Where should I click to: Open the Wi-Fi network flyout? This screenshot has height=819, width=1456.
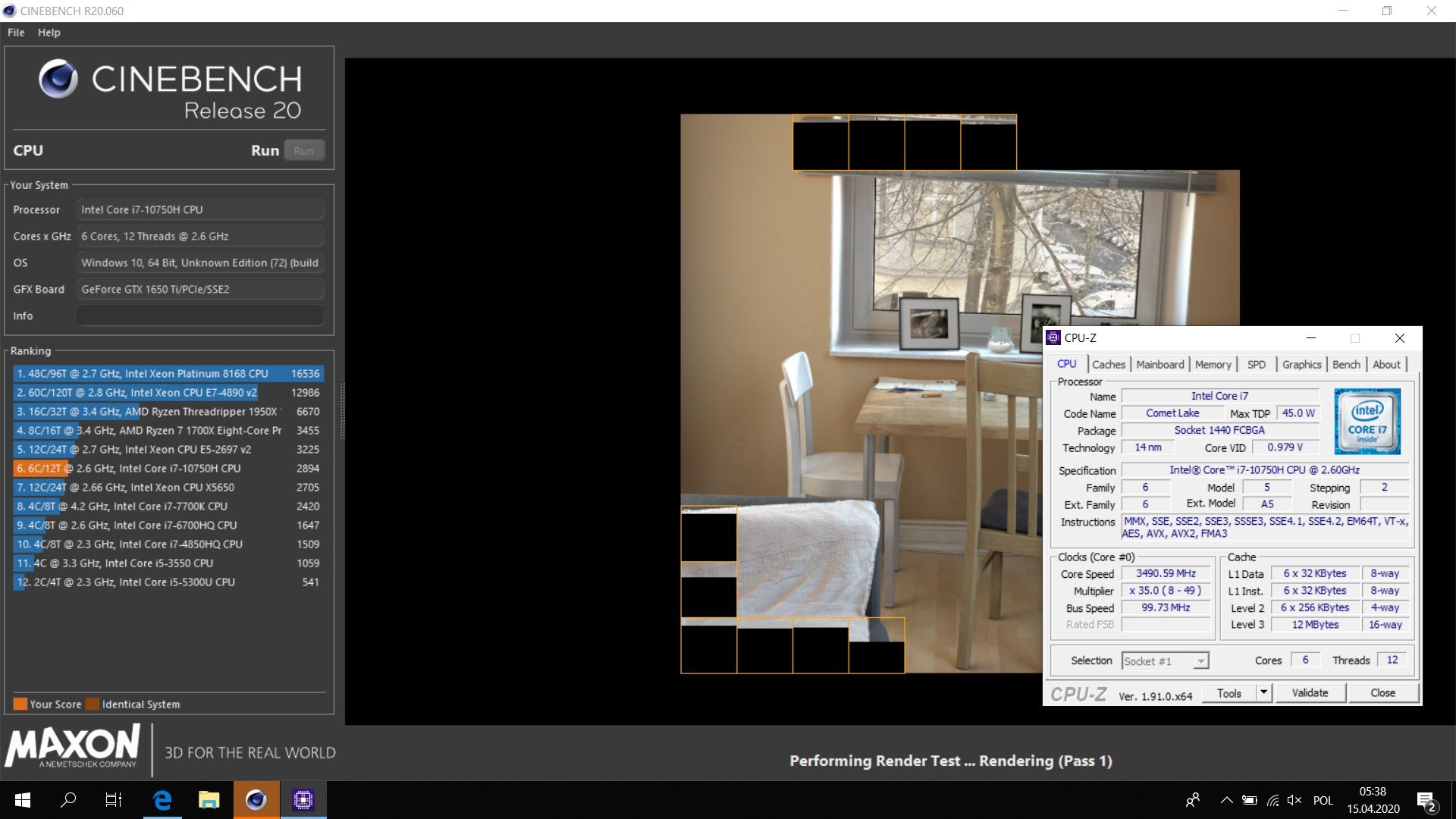click(1273, 800)
